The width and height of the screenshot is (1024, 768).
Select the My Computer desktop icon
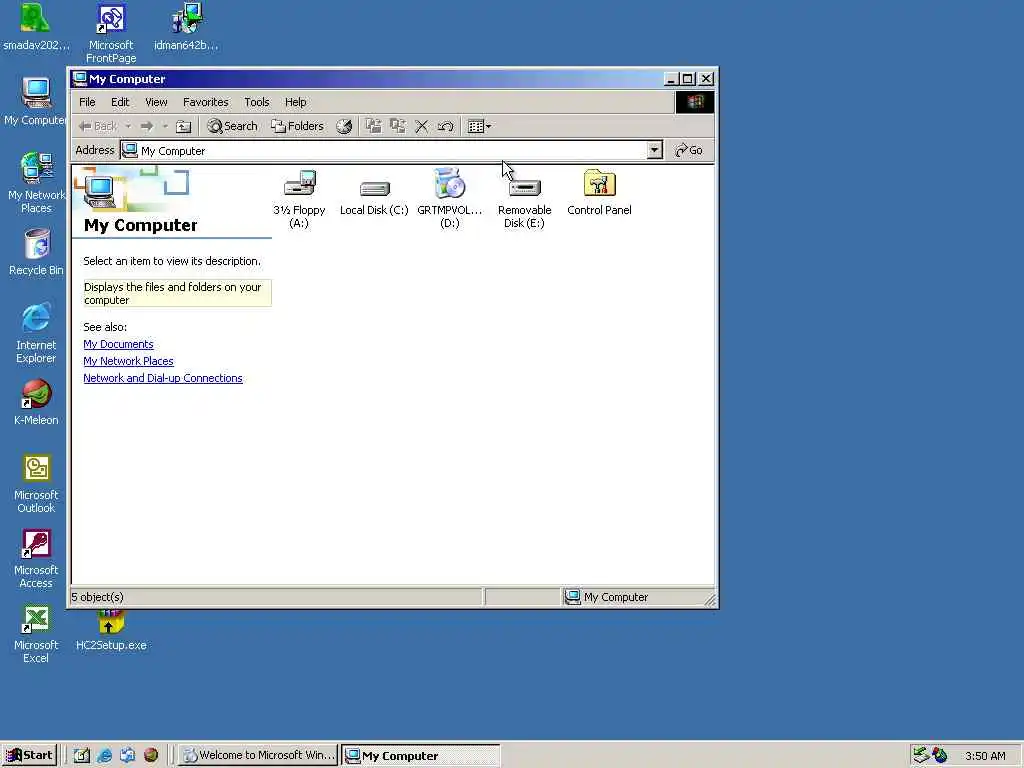34,101
